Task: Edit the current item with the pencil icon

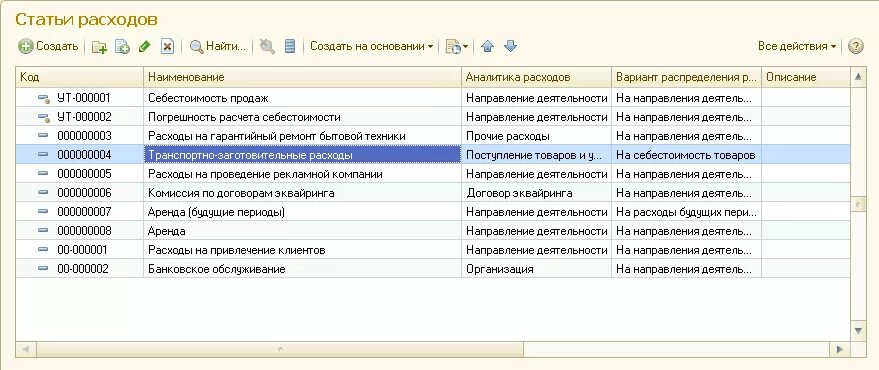Action: [145, 47]
